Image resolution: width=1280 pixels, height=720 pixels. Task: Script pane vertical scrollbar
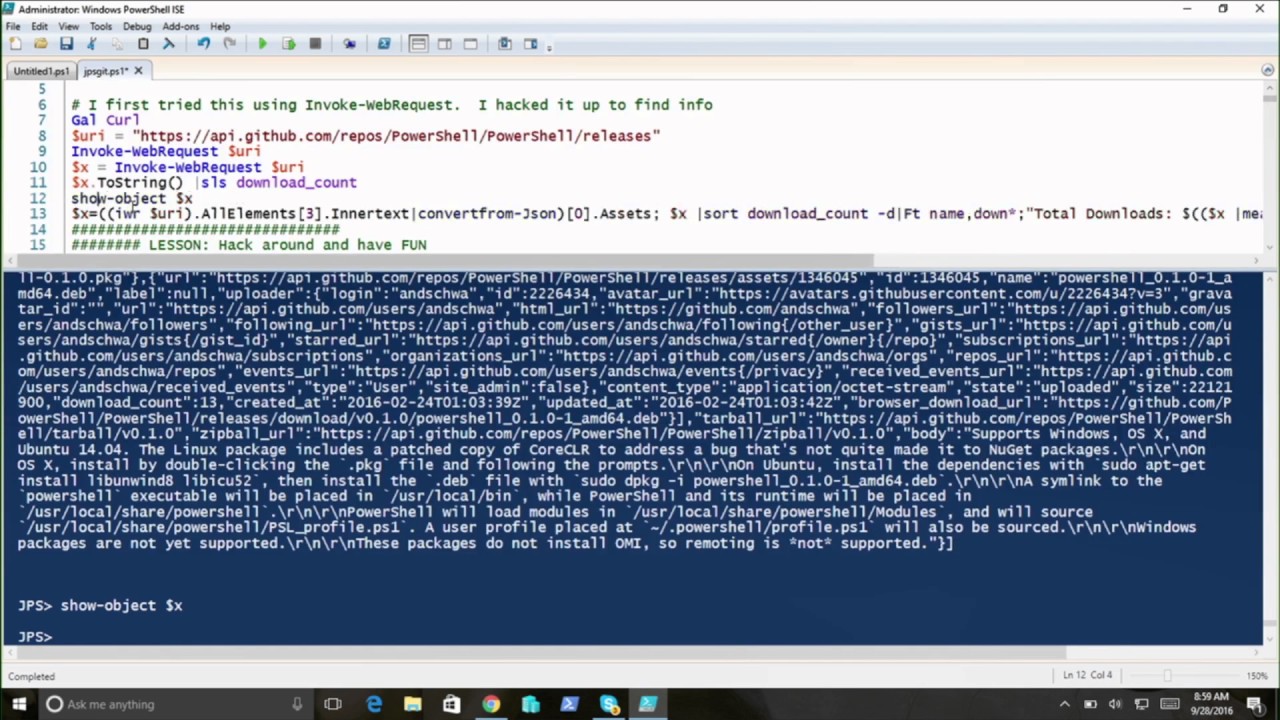[1269, 167]
